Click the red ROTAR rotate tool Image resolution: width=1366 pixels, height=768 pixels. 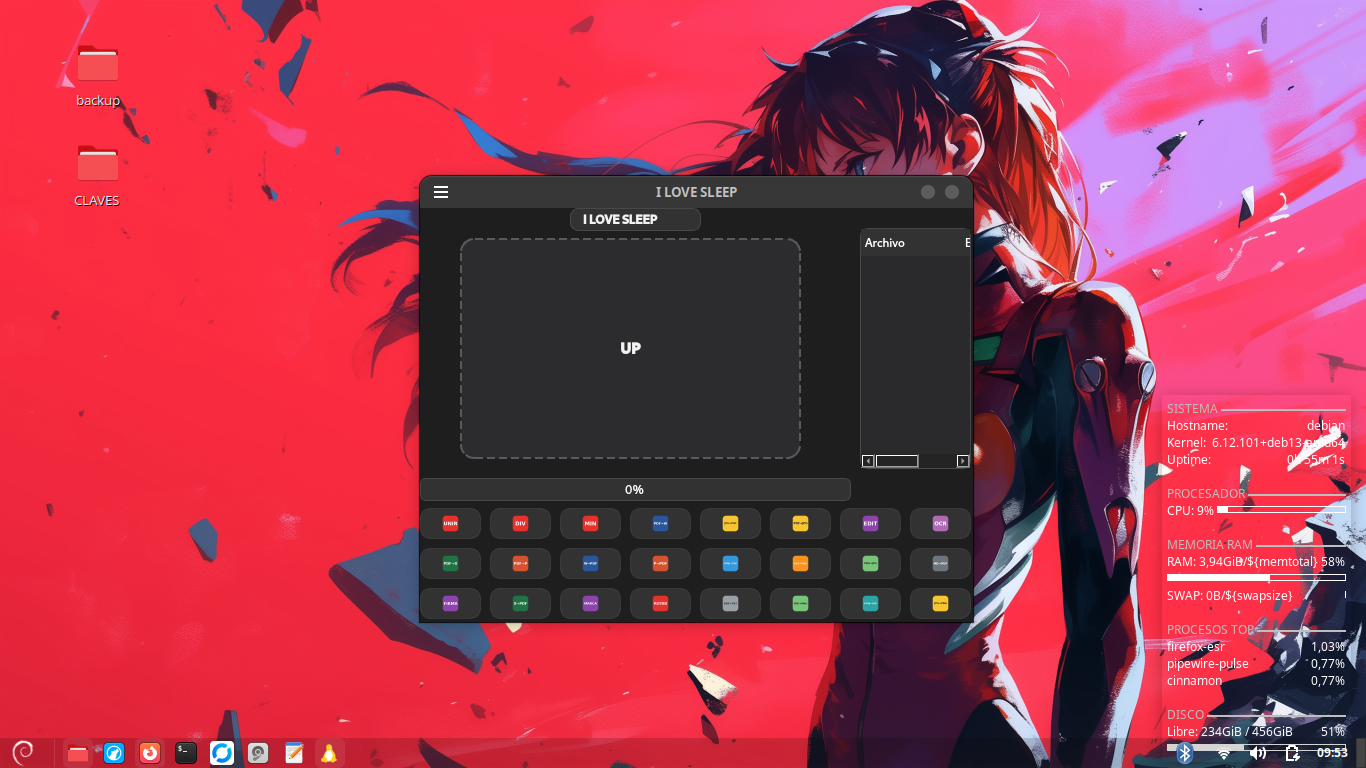660,603
